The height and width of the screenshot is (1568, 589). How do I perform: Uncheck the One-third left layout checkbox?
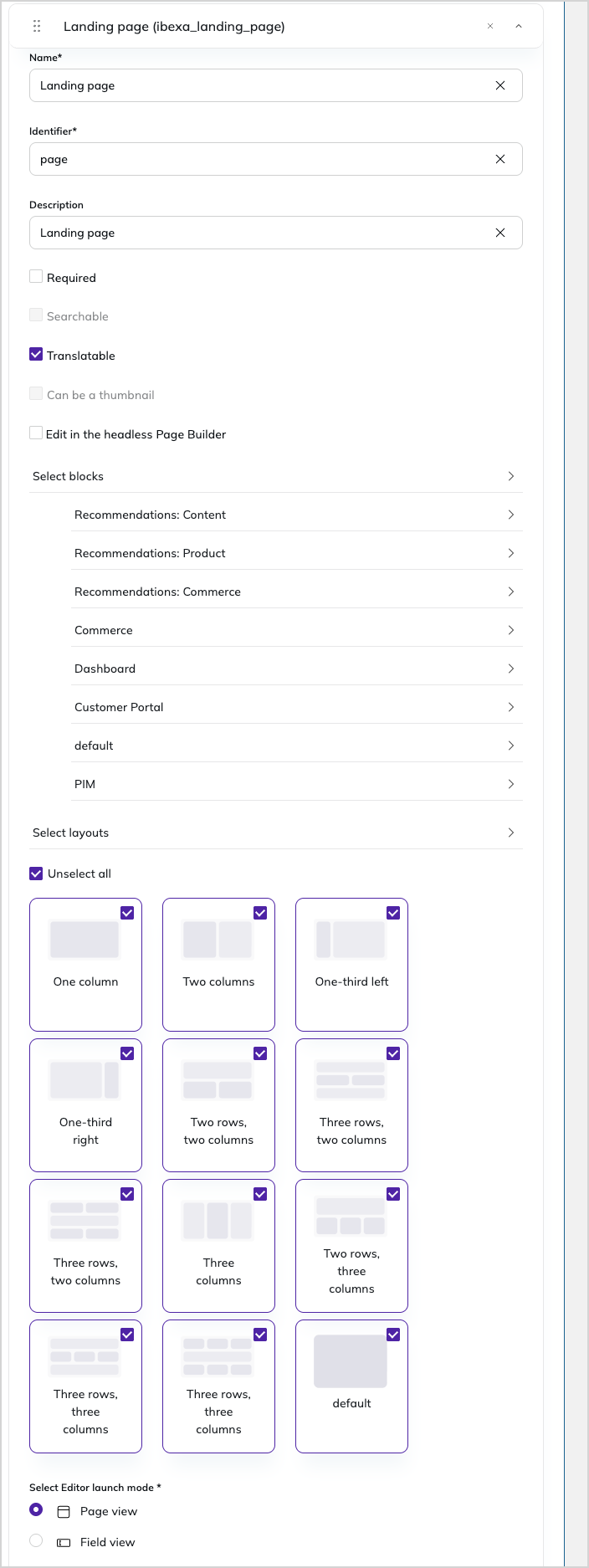(393, 913)
